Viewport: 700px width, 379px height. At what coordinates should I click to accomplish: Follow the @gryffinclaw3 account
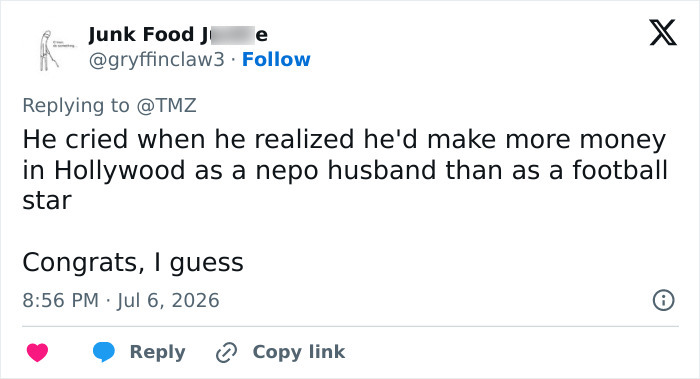point(276,59)
